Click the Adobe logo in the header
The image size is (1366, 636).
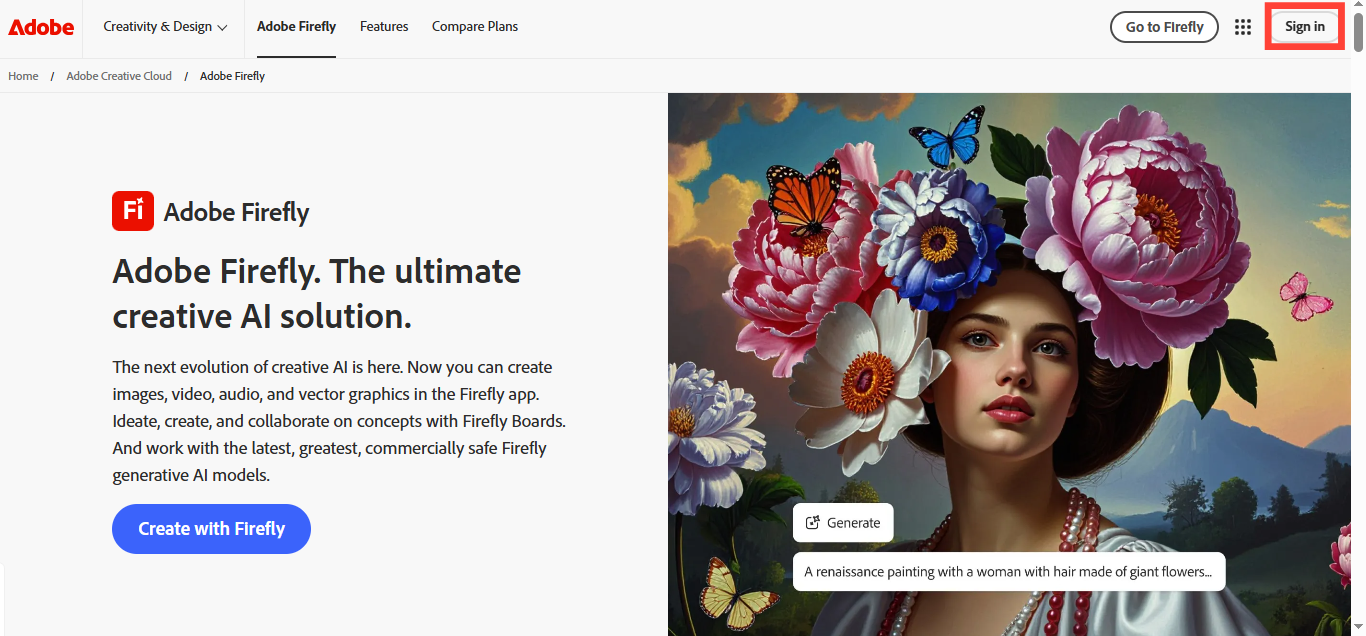tap(41, 27)
